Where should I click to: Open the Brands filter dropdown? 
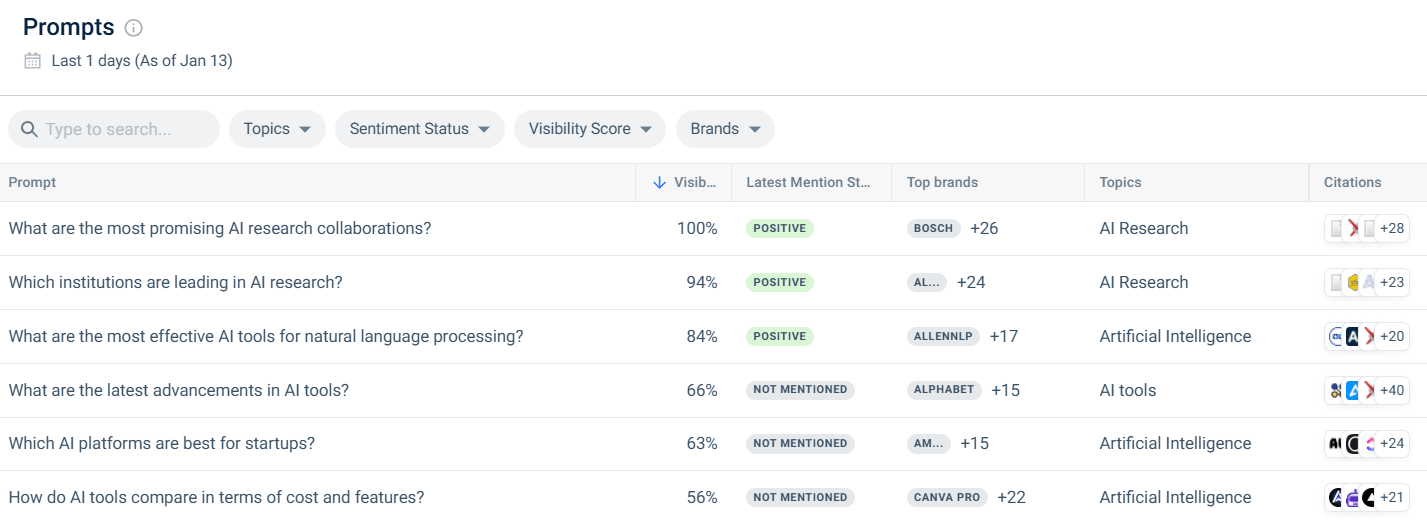point(725,129)
